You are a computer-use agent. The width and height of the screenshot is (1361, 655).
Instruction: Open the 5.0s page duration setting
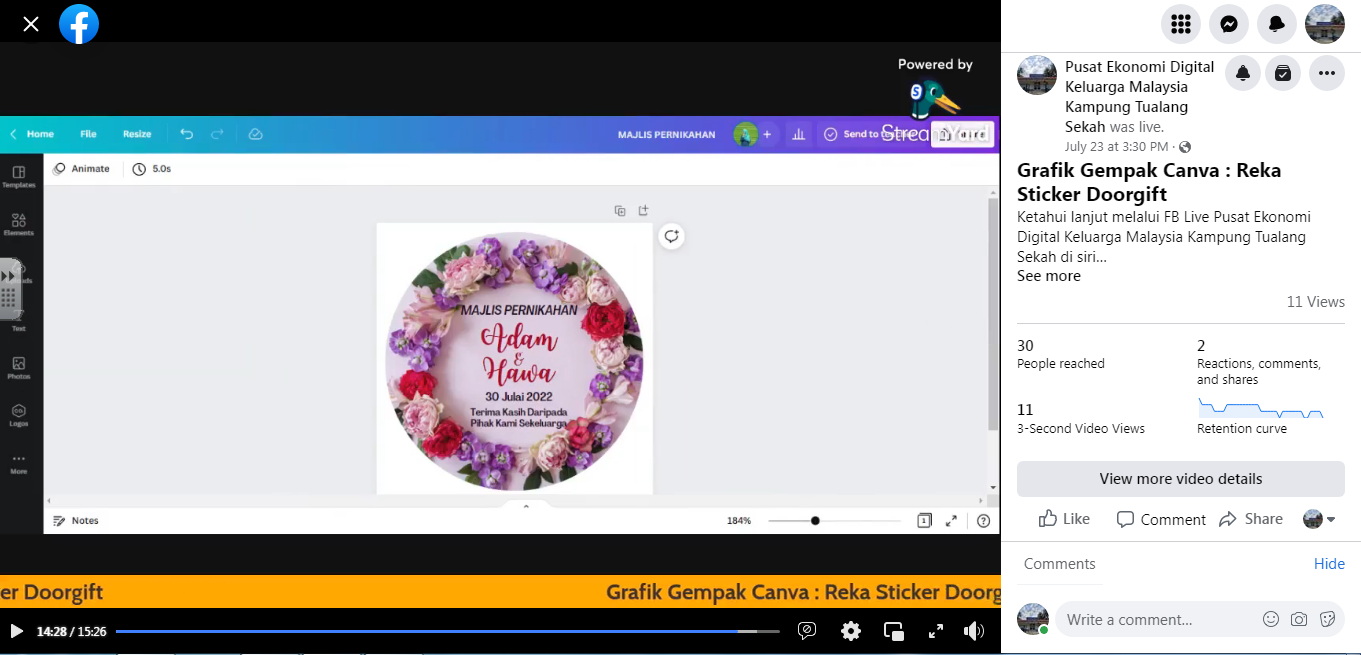click(x=152, y=169)
